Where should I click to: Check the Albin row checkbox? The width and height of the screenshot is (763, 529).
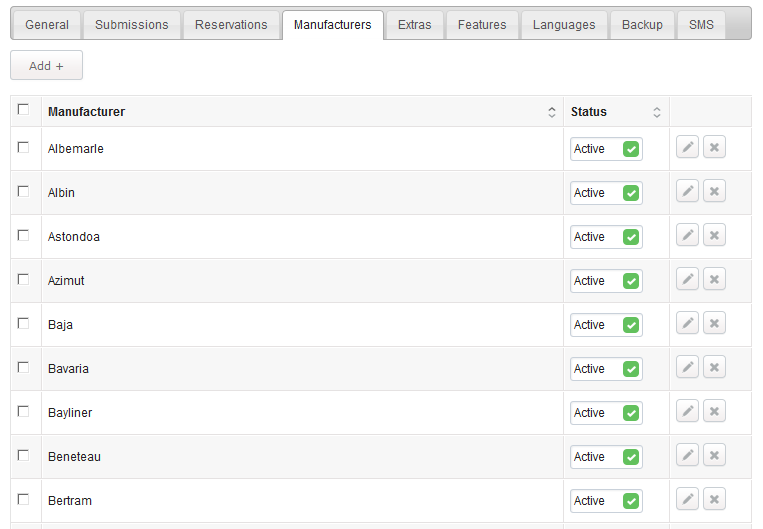[23, 191]
